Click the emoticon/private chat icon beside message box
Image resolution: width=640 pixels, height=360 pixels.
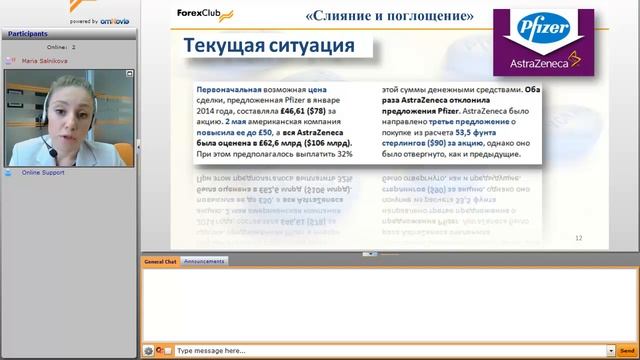pyautogui.click(x=164, y=351)
